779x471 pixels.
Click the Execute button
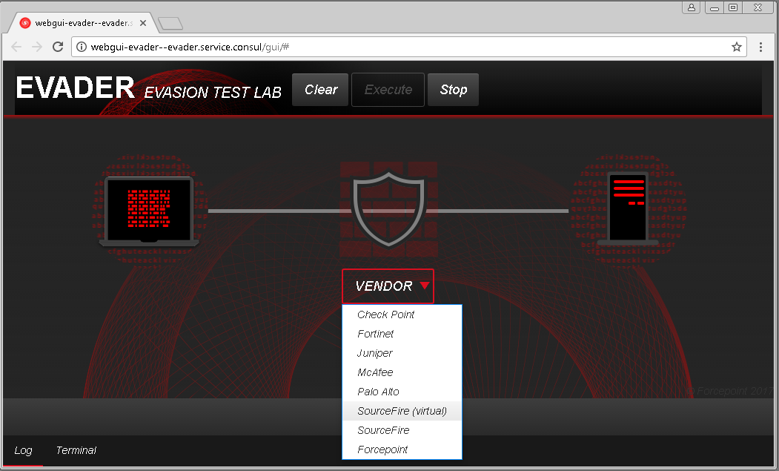(388, 90)
